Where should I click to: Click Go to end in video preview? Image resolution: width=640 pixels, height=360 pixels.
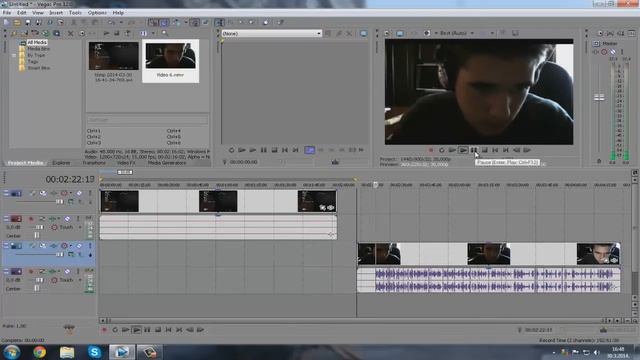tap(506, 150)
